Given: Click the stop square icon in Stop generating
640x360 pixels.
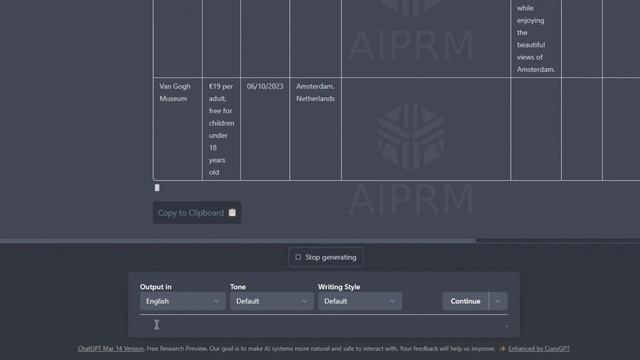Looking at the screenshot, I should pyautogui.click(x=298, y=257).
